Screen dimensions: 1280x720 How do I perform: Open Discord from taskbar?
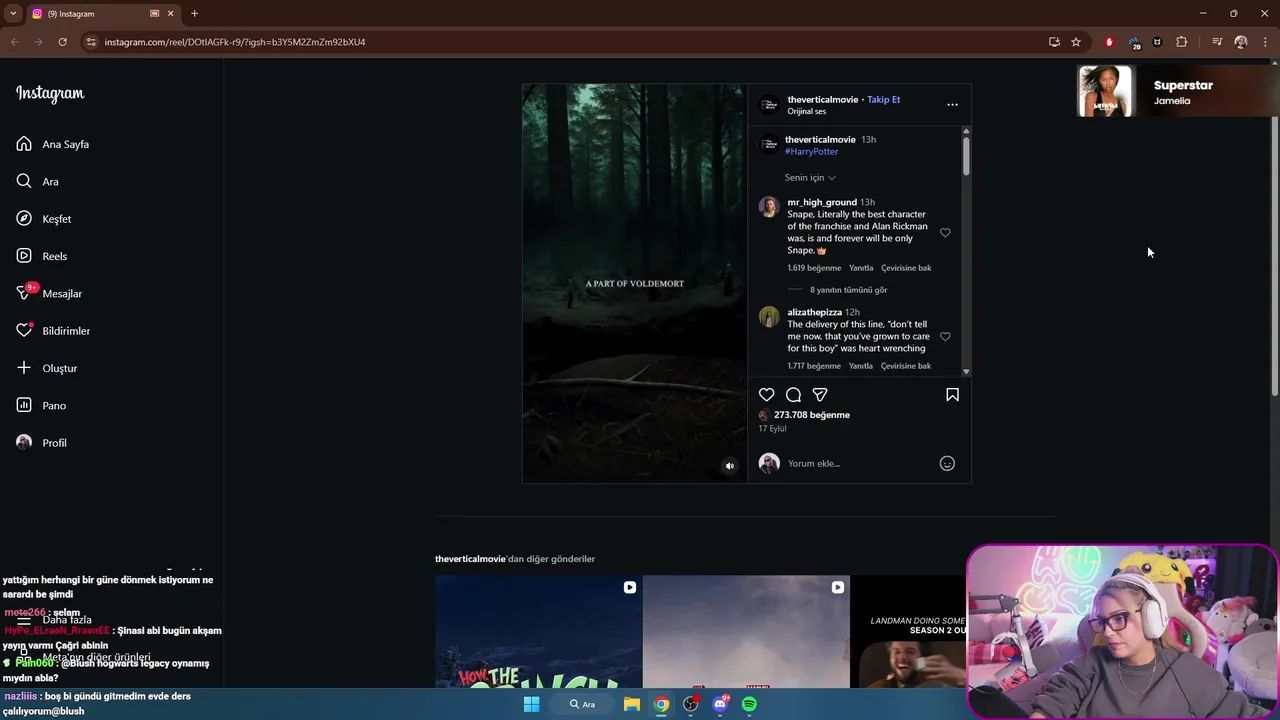720,704
